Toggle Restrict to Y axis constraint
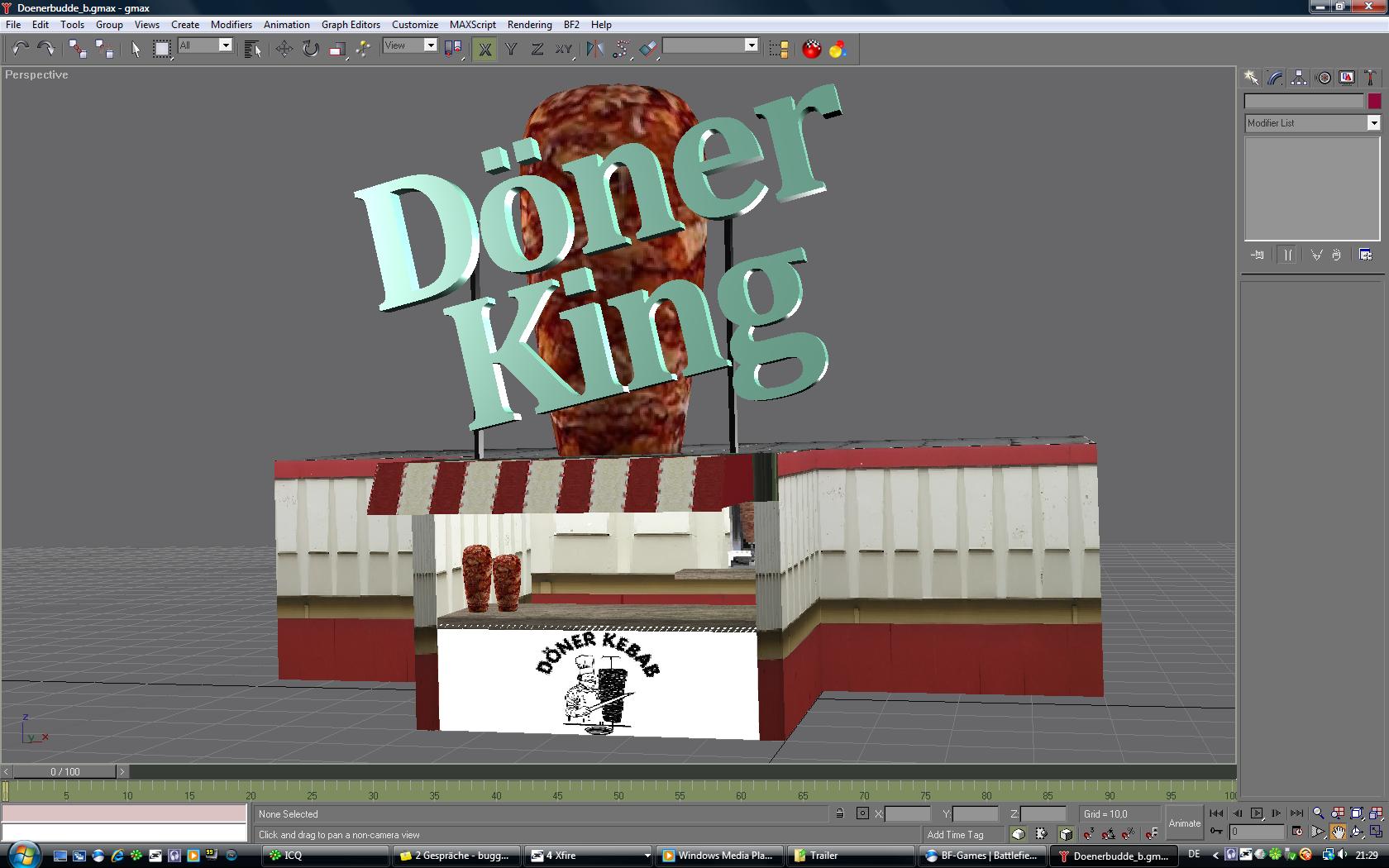 [x=511, y=49]
